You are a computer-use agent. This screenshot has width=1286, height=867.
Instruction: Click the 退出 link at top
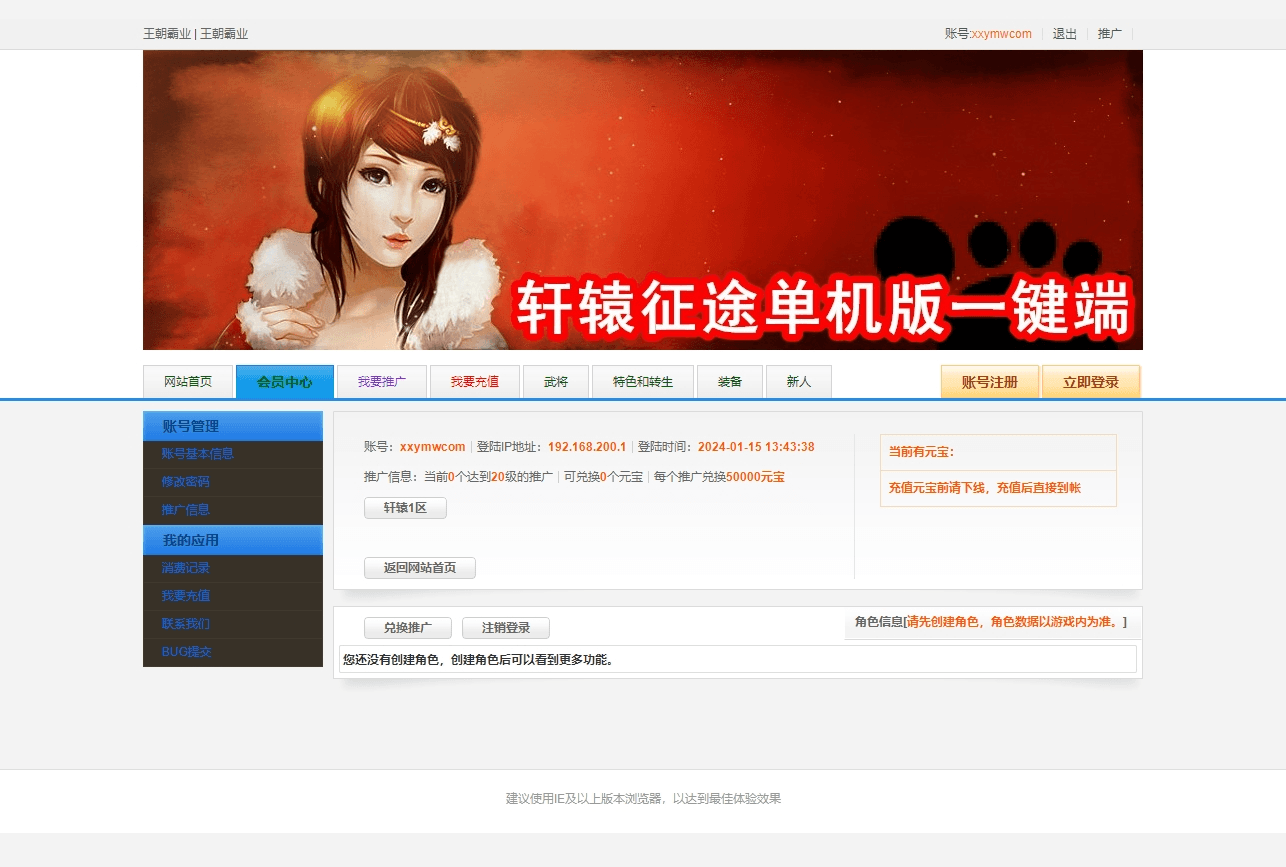click(x=1065, y=34)
